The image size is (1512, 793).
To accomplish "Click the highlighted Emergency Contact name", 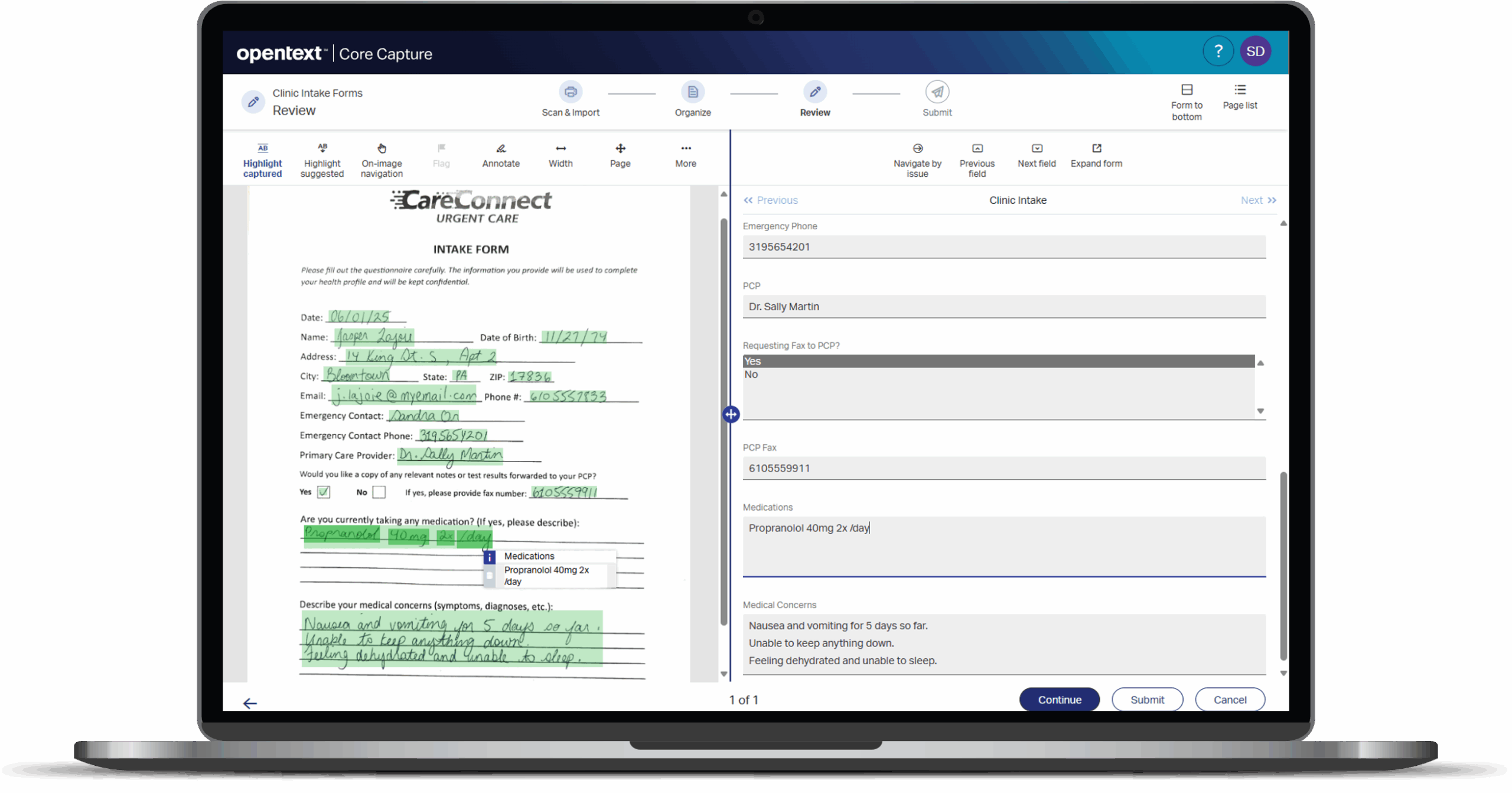I will [x=424, y=416].
